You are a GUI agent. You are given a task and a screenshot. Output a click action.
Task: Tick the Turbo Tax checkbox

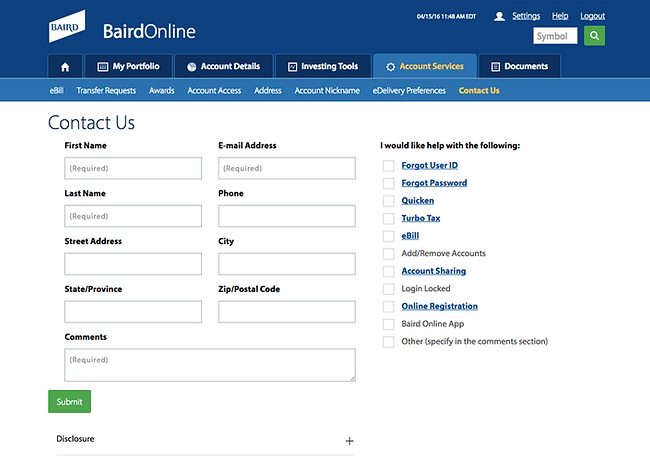click(388, 219)
